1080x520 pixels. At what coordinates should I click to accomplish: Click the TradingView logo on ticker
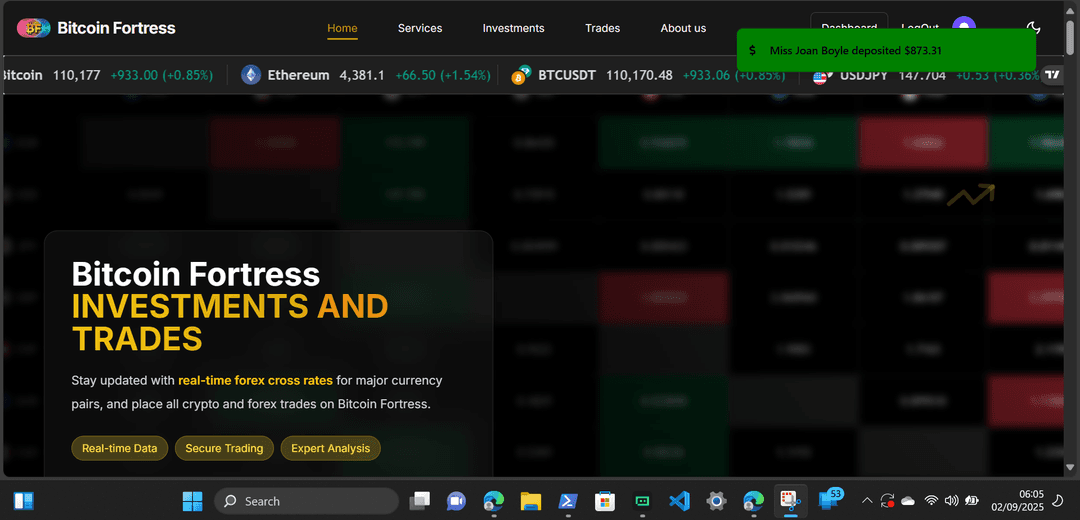tap(1052, 74)
